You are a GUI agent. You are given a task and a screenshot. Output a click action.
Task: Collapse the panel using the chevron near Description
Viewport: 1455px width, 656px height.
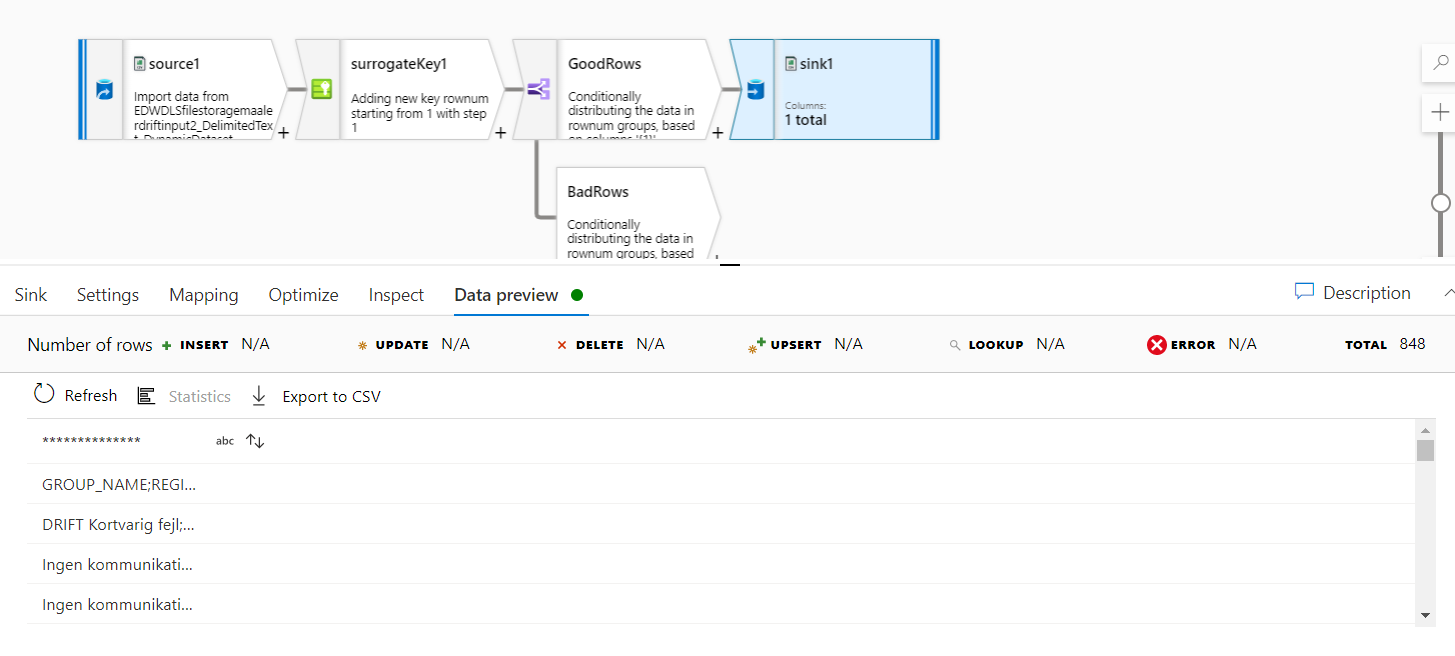tap(1448, 292)
